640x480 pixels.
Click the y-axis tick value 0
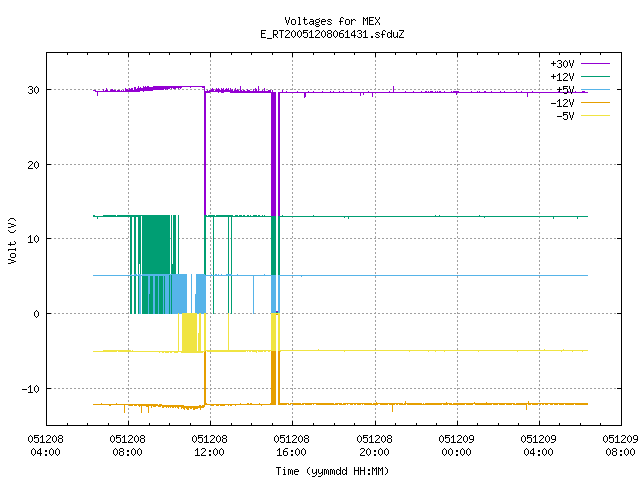click(37, 314)
